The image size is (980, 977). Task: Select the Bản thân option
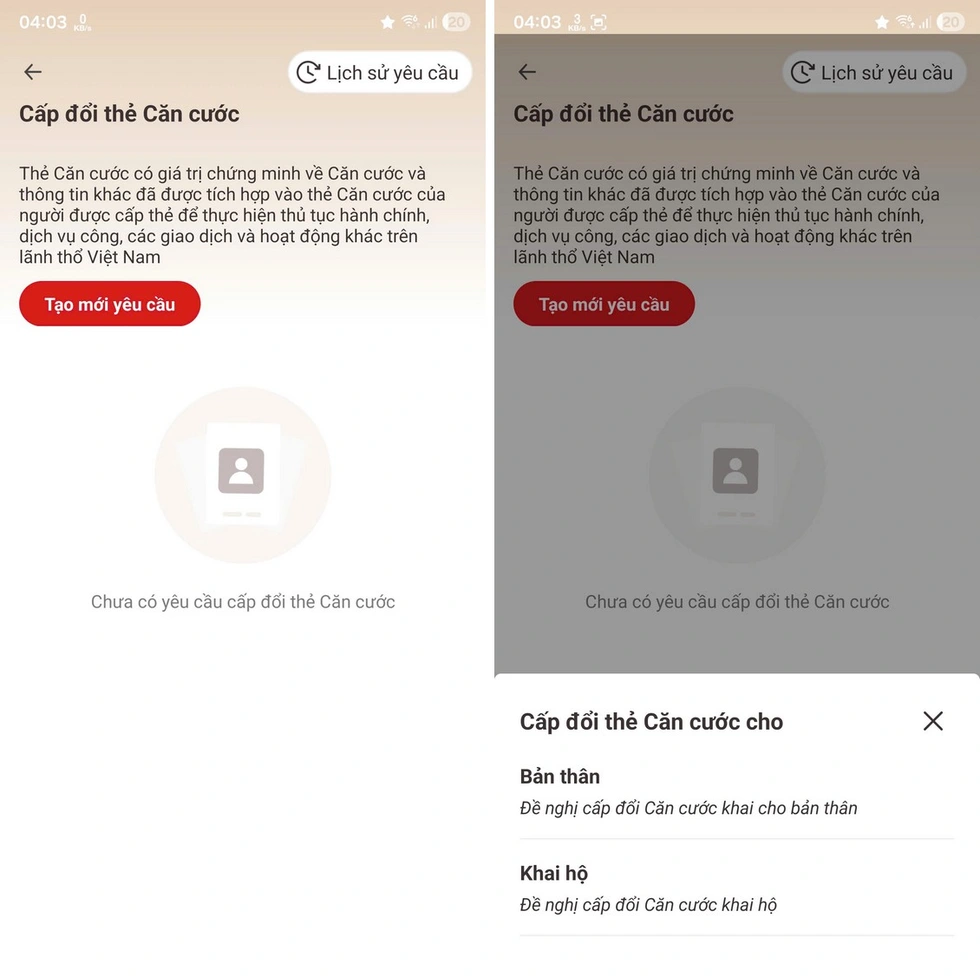[x=737, y=792]
